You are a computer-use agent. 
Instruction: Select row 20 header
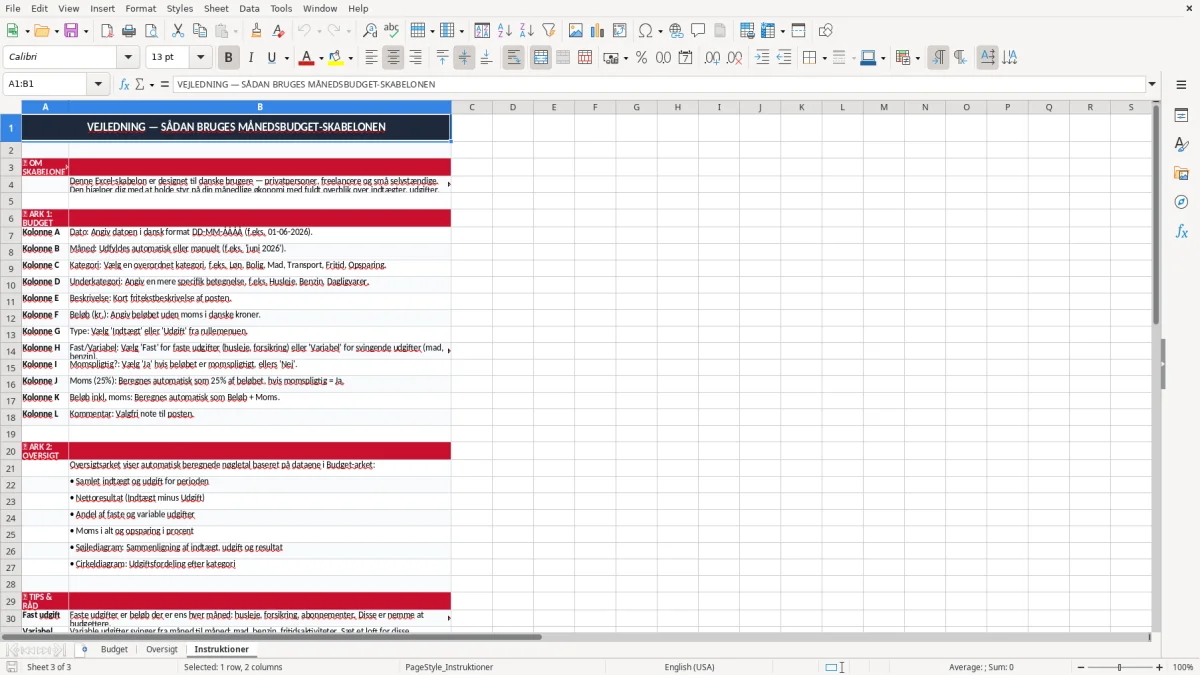pyautogui.click(x=10, y=451)
